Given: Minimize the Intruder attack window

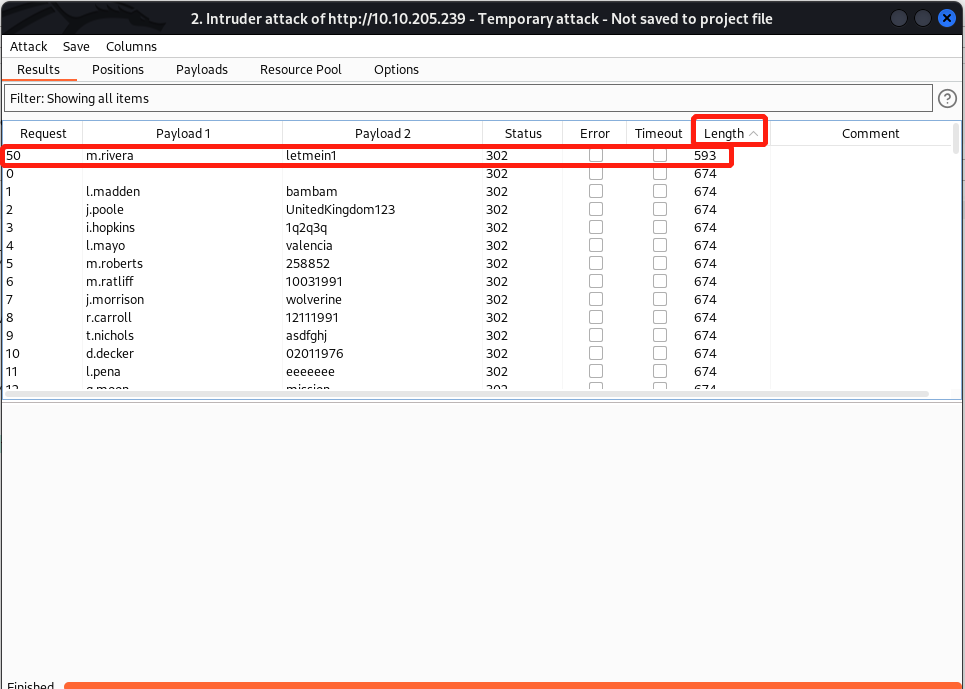Looking at the screenshot, I should point(900,19).
